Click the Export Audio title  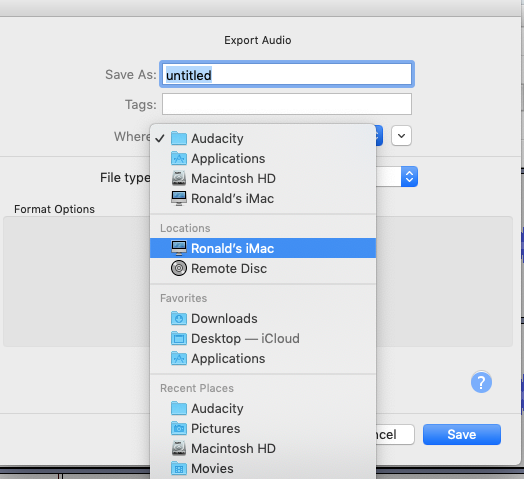[258, 40]
